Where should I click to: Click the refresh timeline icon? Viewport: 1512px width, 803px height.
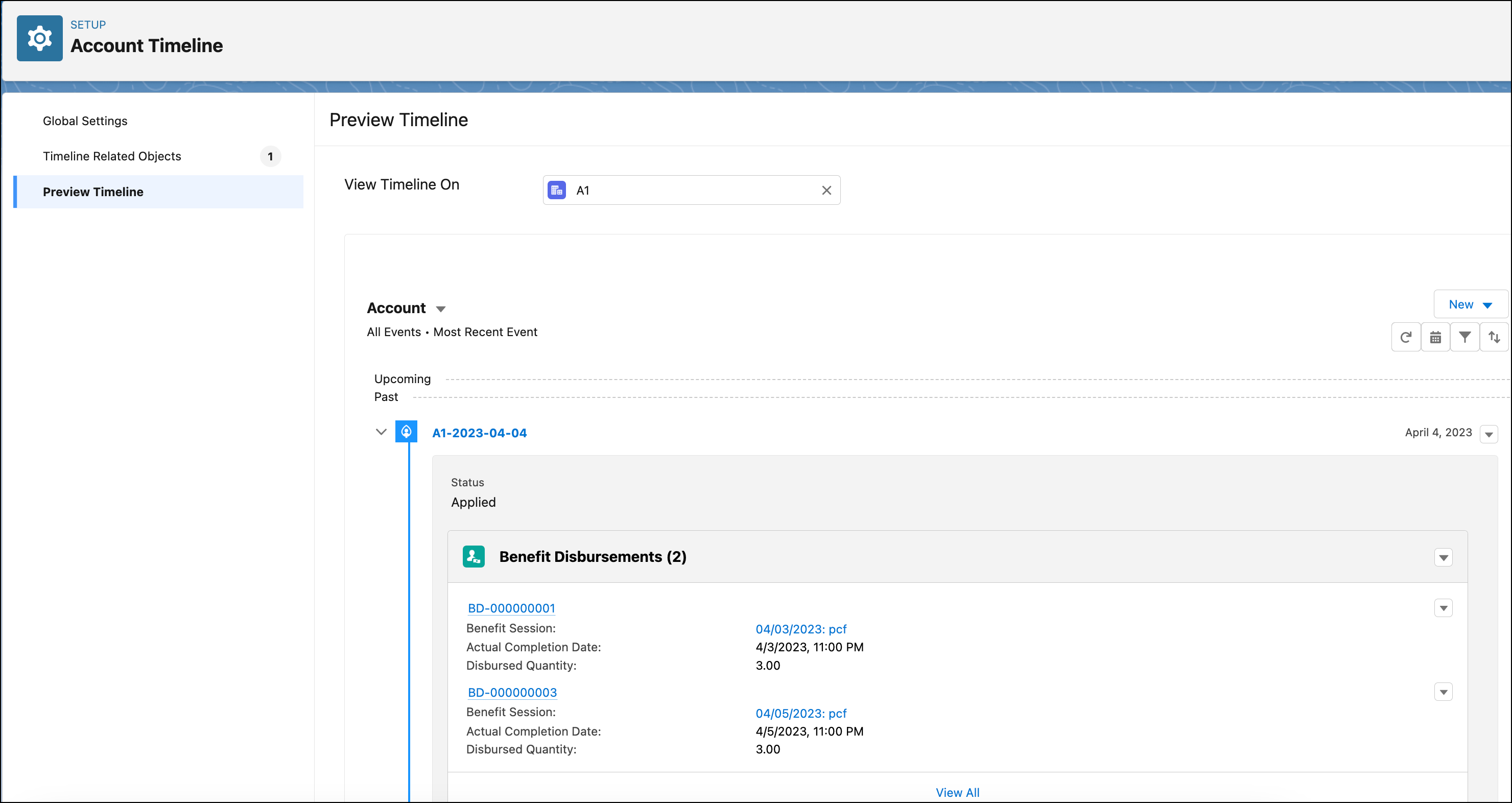coord(1406,337)
